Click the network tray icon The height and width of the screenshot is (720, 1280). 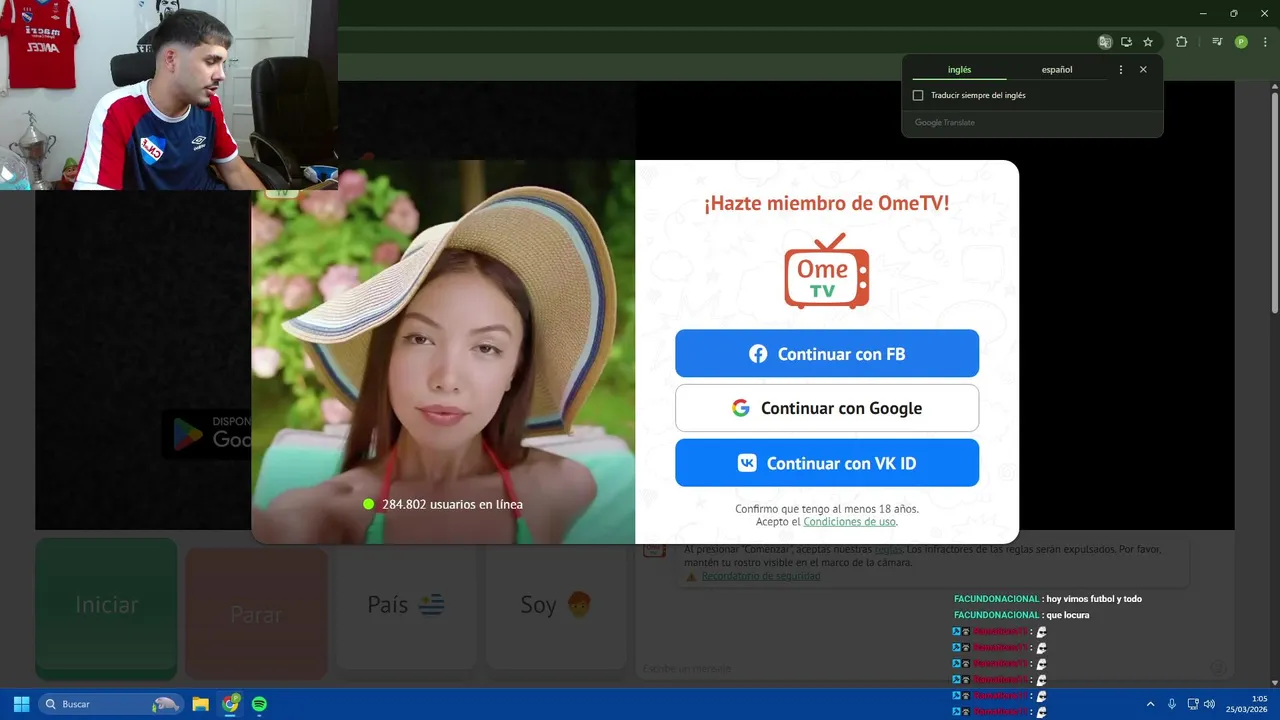point(1193,704)
